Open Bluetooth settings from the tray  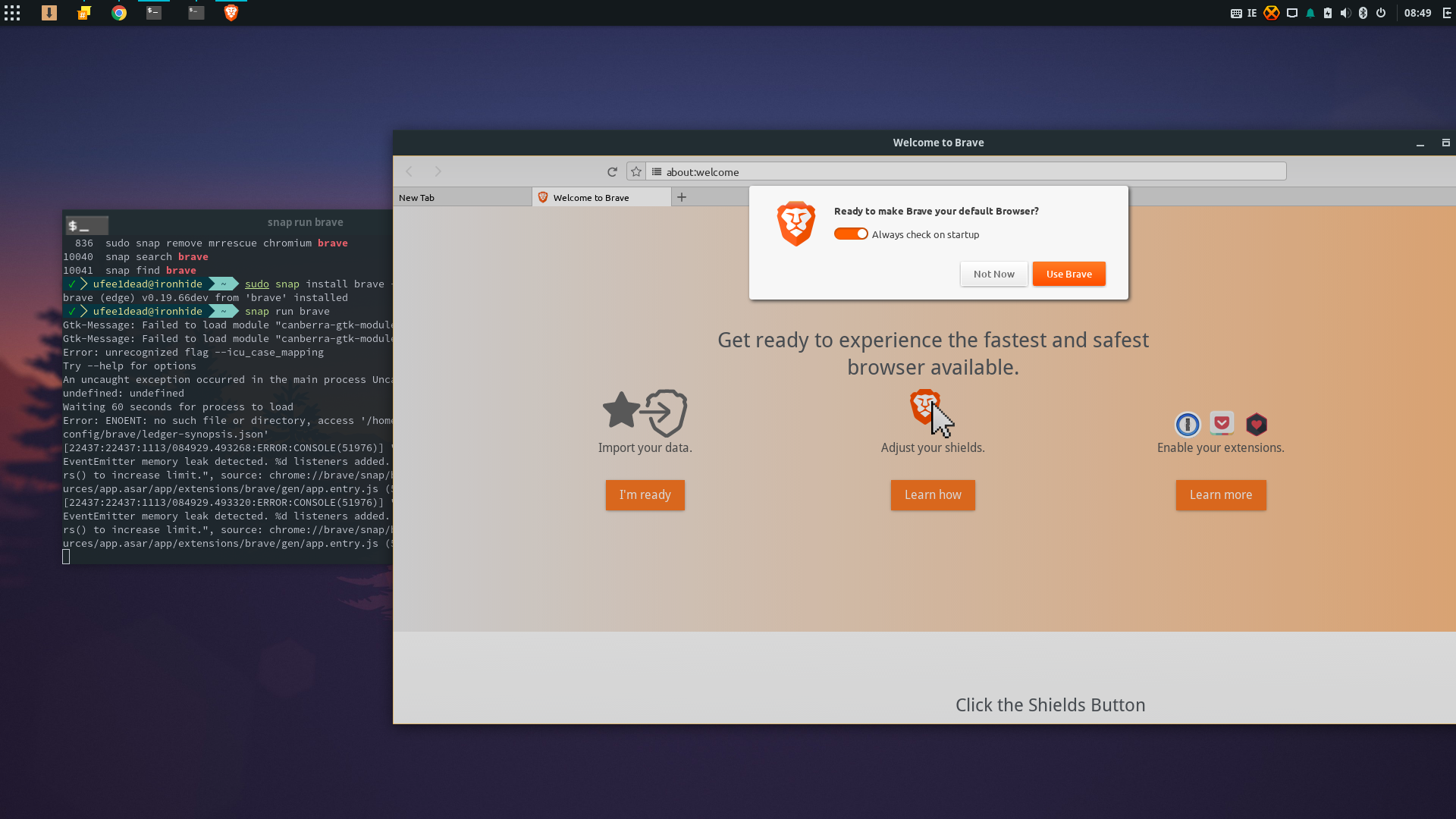coord(1363,13)
